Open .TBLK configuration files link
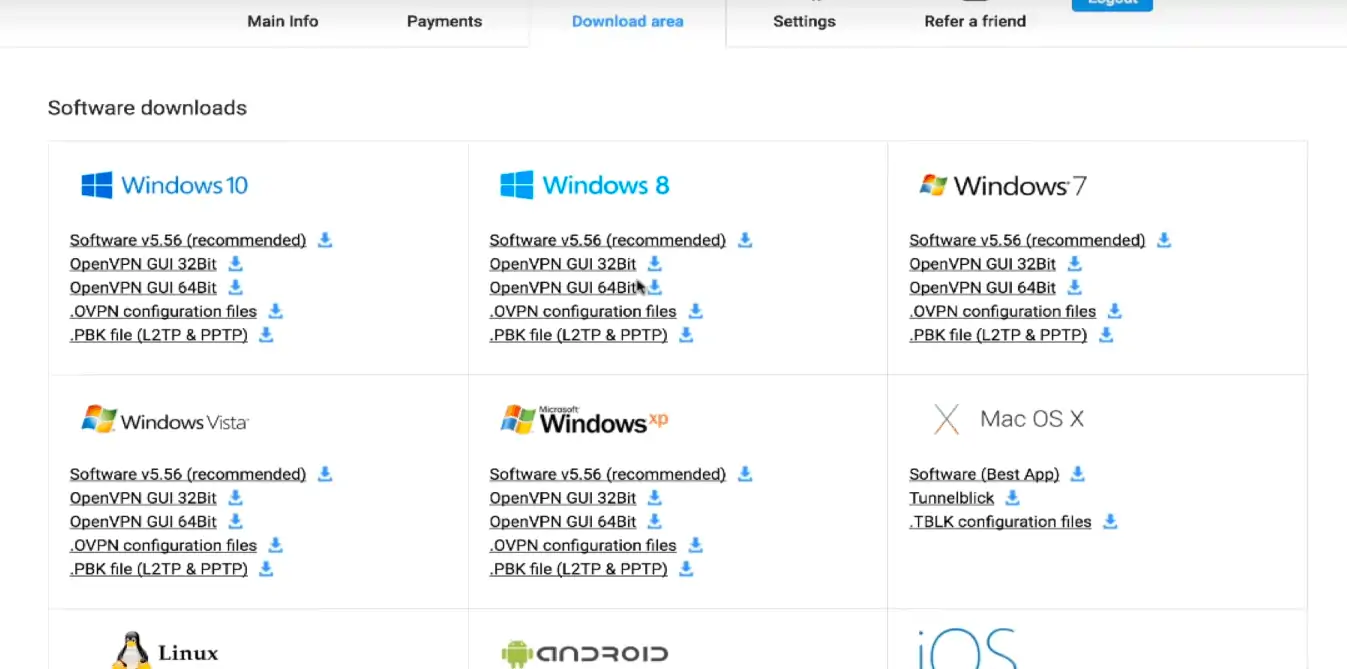This screenshot has width=1347, height=669. point(1000,522)
